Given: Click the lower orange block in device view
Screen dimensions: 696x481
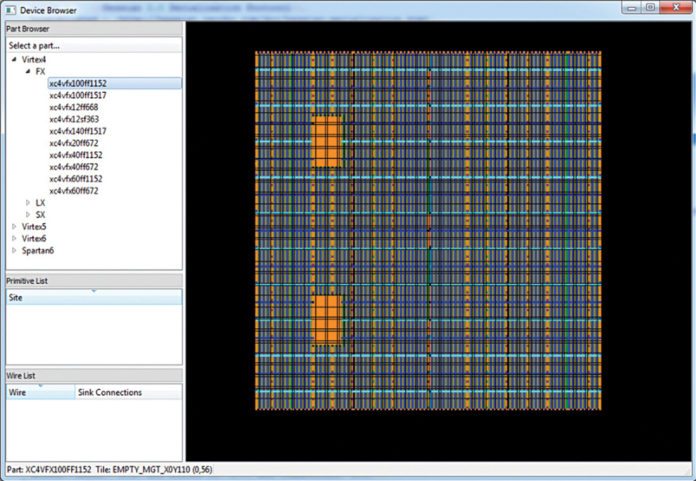Looking at the screenshot, I should click(x=326, y=319).
